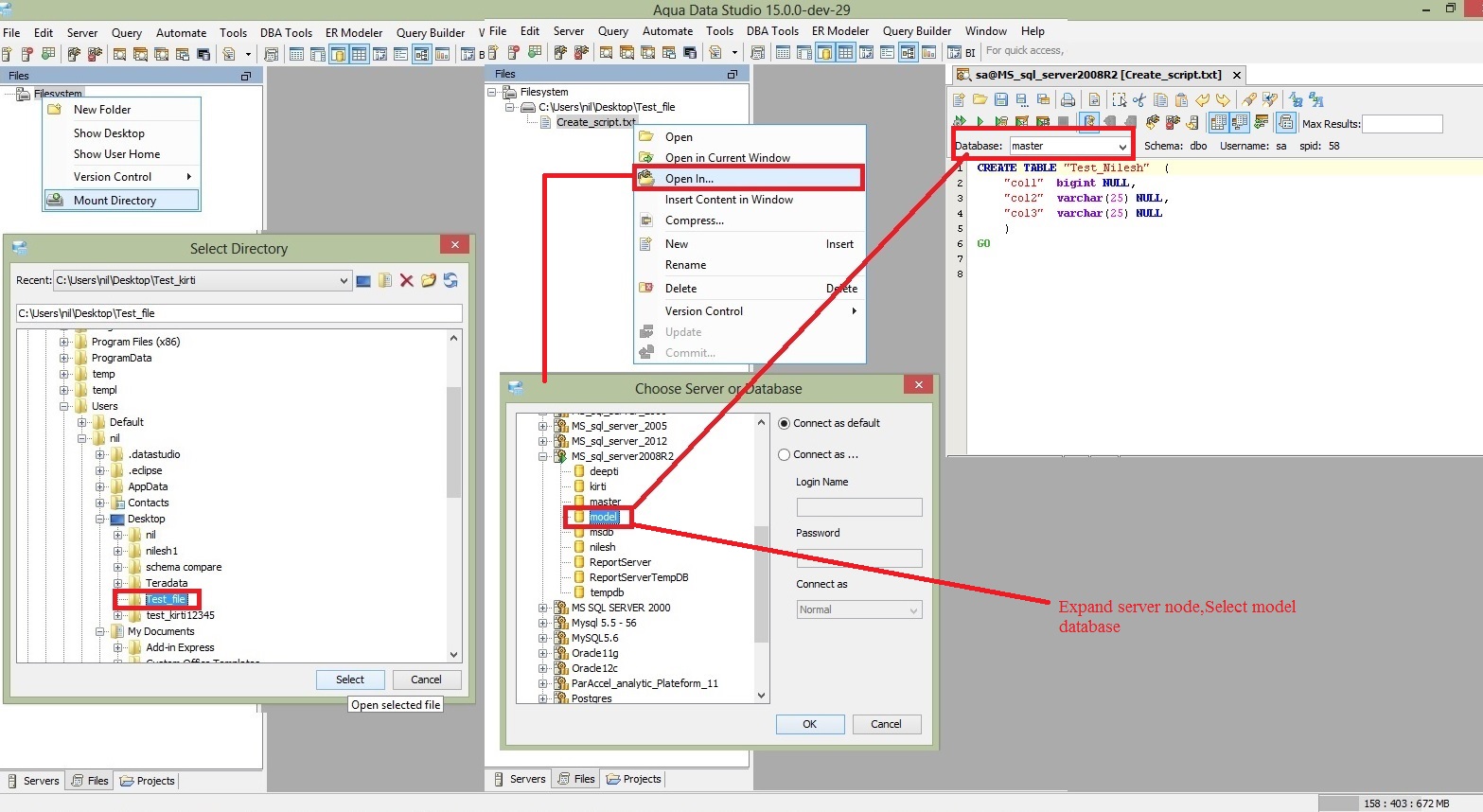Click OK in Choose Server or Database dialog
This screenshot has width=1483, height=812.
pos(810,724)
